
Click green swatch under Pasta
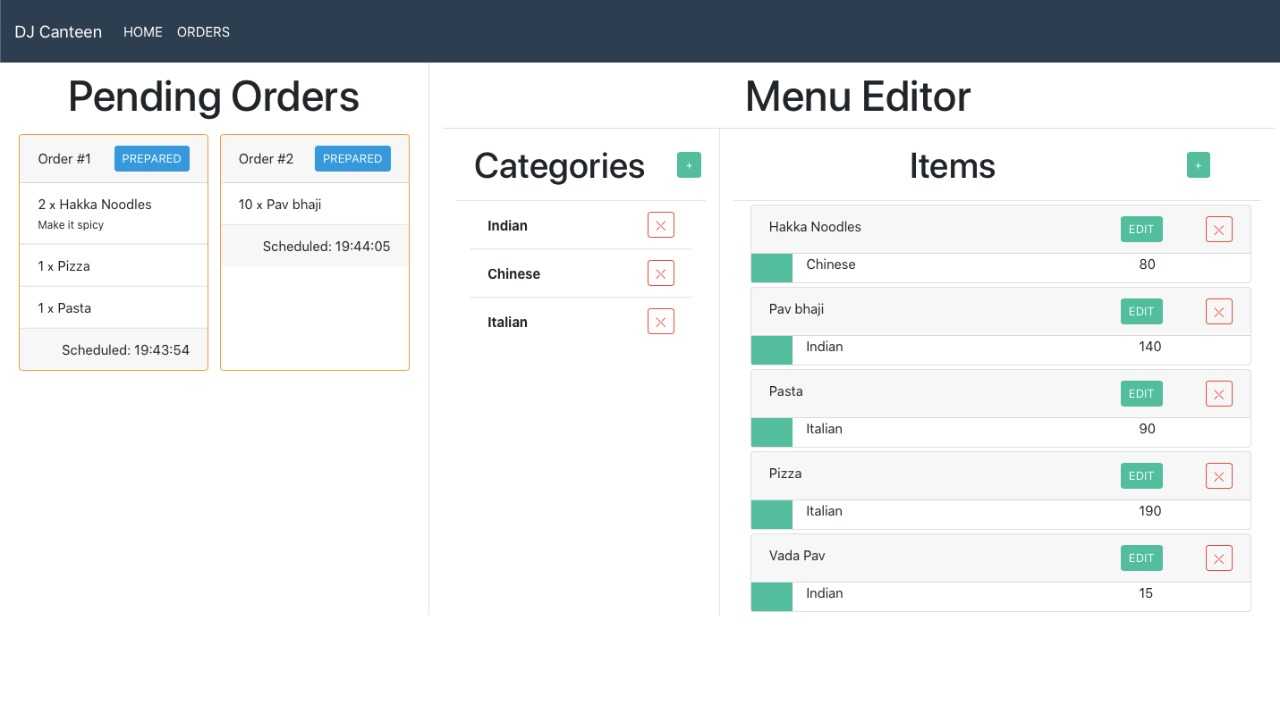(772, 432)
